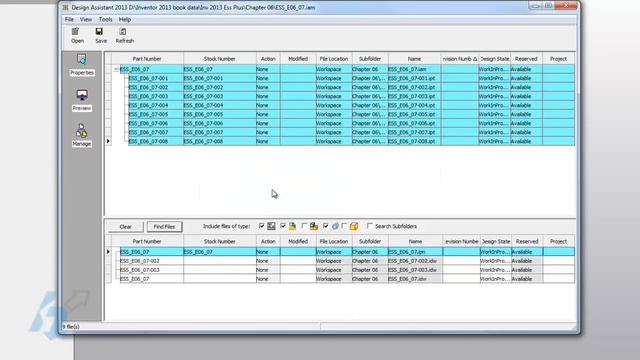Click the row selector arrow of lower table first row
Screen dimensions: 640x360
[x=108, y=252]
